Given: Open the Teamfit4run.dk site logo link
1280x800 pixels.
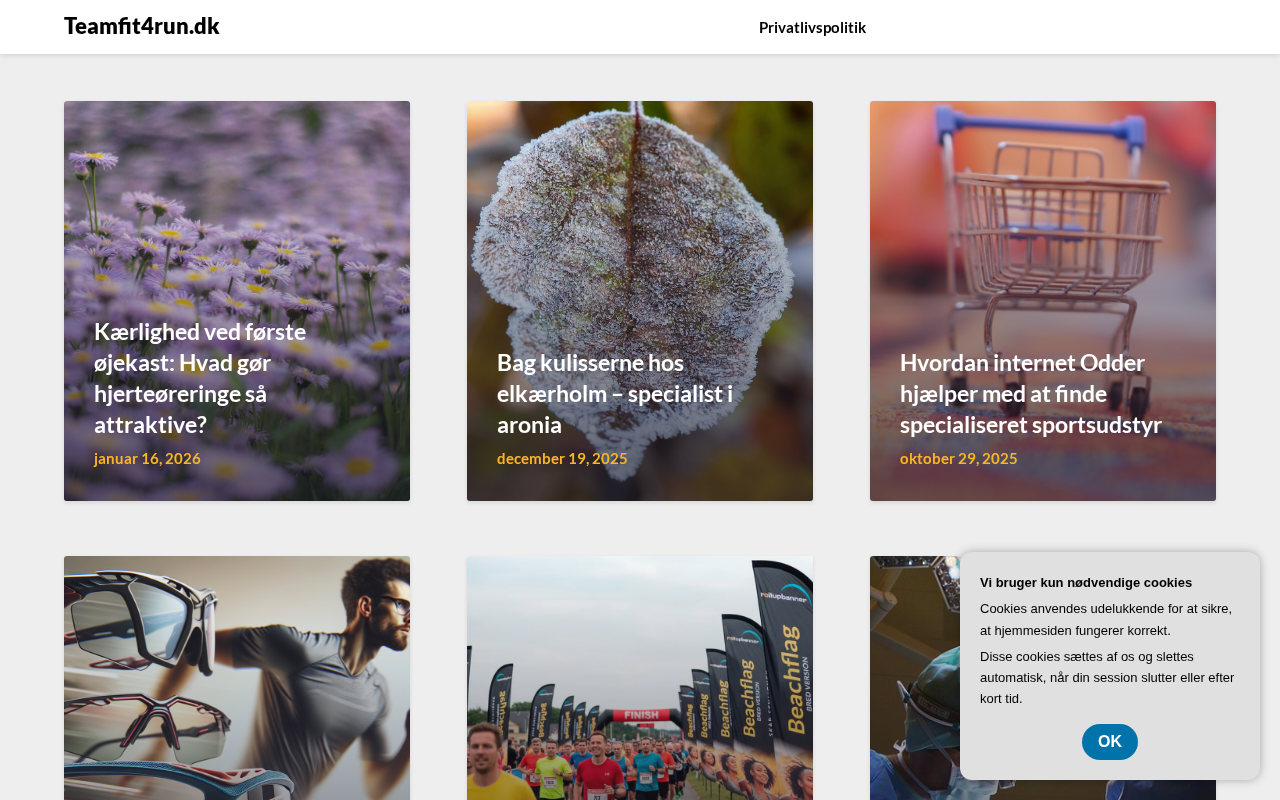Looking at the screenshot, I should pos(141,26).
